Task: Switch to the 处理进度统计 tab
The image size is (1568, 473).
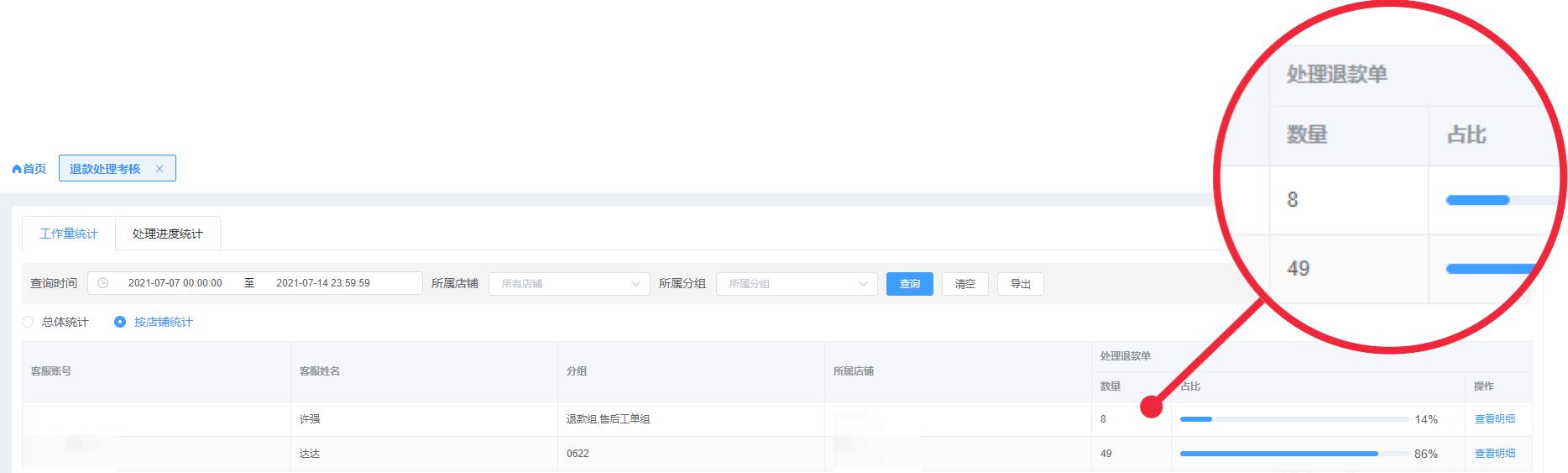Action: coord(167,234)
